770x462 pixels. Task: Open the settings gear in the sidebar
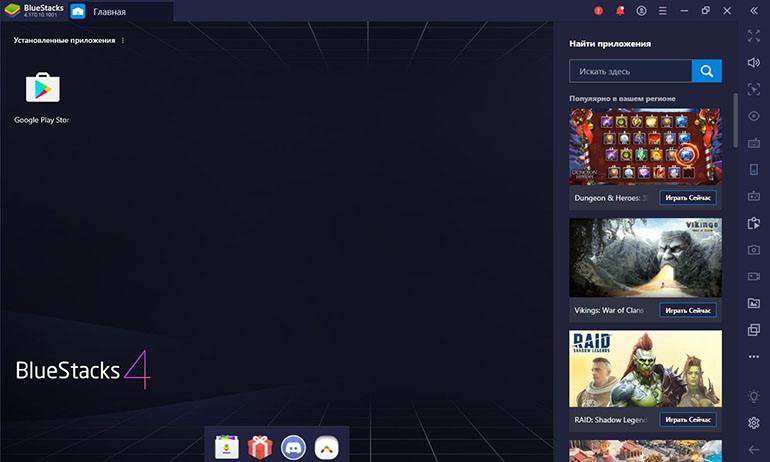coord(754,423)
